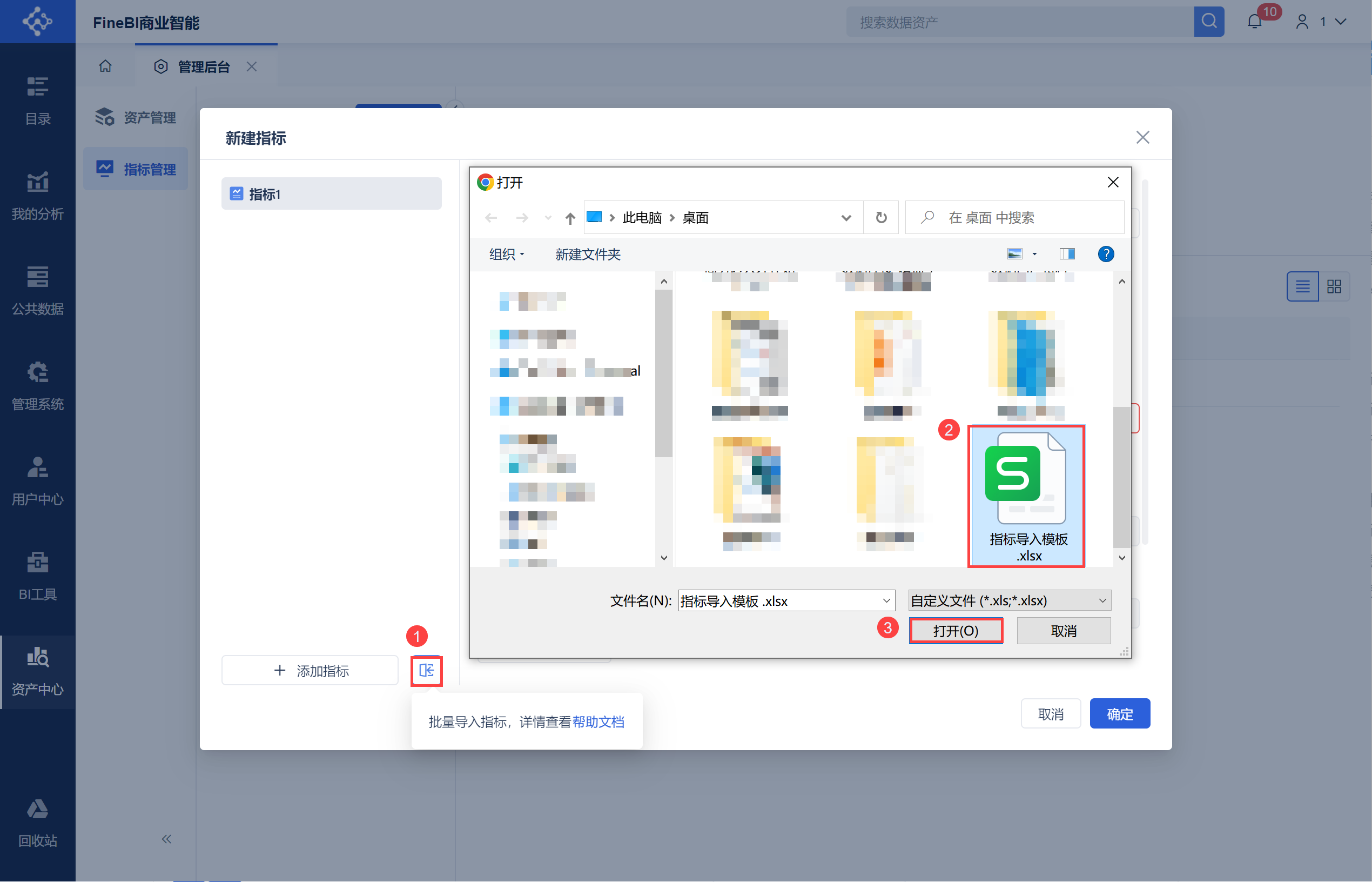The height and width of the screenshot is (882, 1372).
Task: Open recent locations dropdown arrow
Action: coord(548,218)
